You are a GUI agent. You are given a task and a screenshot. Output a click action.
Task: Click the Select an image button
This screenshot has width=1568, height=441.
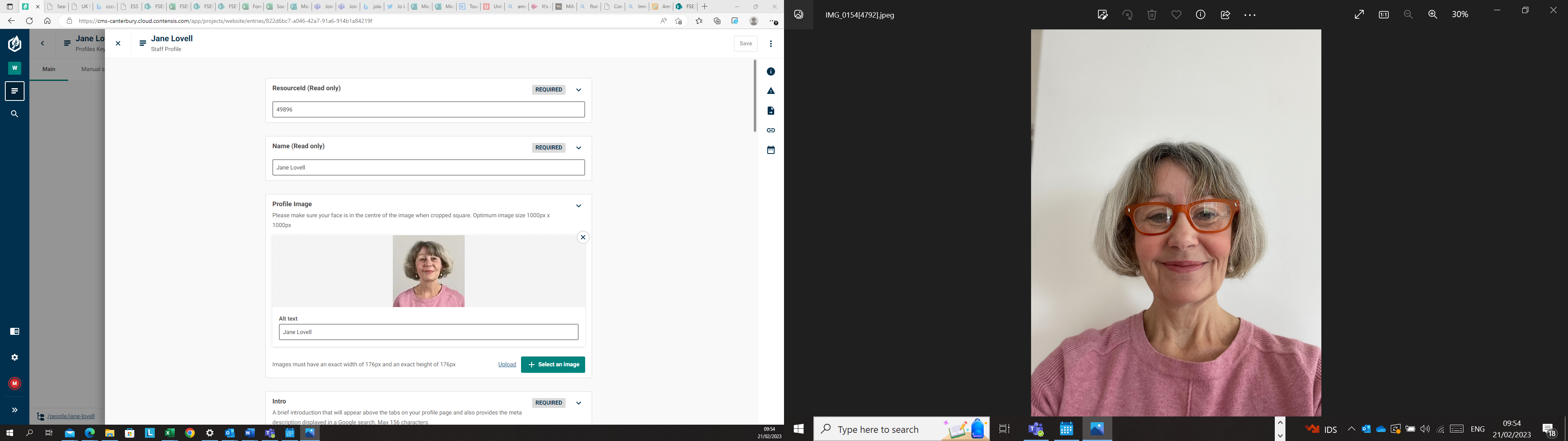click(x=553, y=364)
